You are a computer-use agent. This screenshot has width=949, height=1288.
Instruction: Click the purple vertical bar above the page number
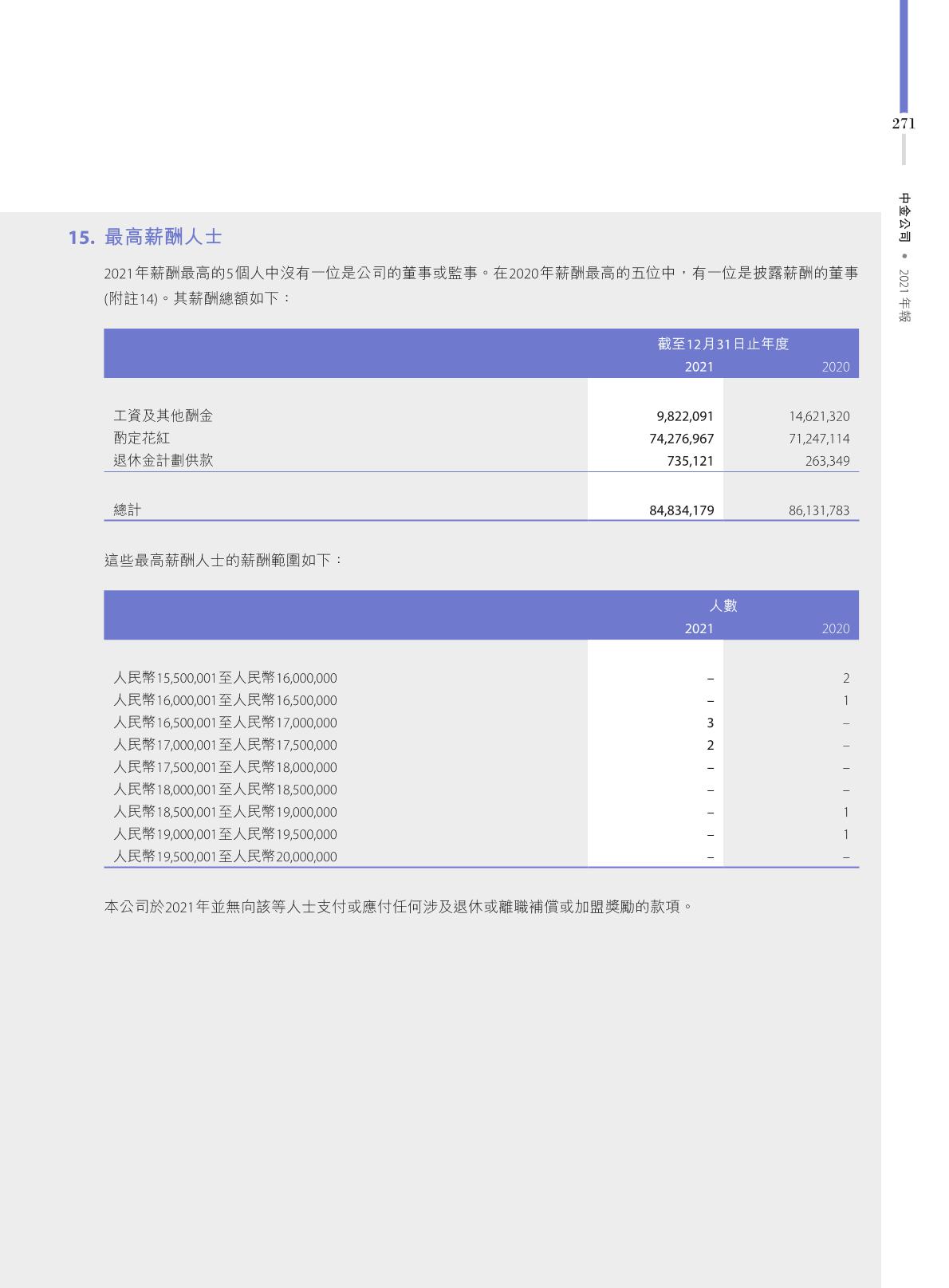(x=904, y=56)
